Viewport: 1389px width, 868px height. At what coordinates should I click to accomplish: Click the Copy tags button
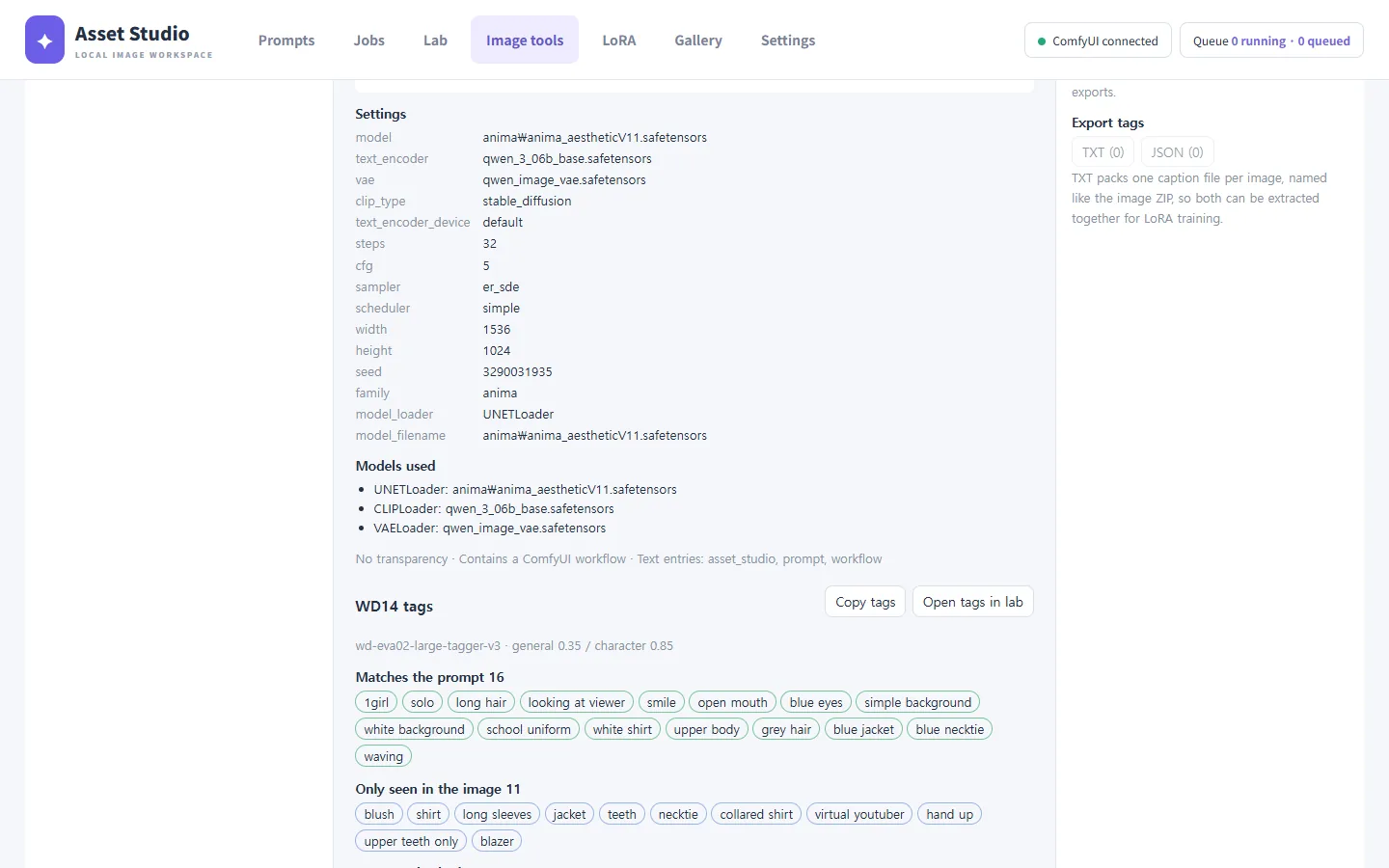[x=865, y=602]
